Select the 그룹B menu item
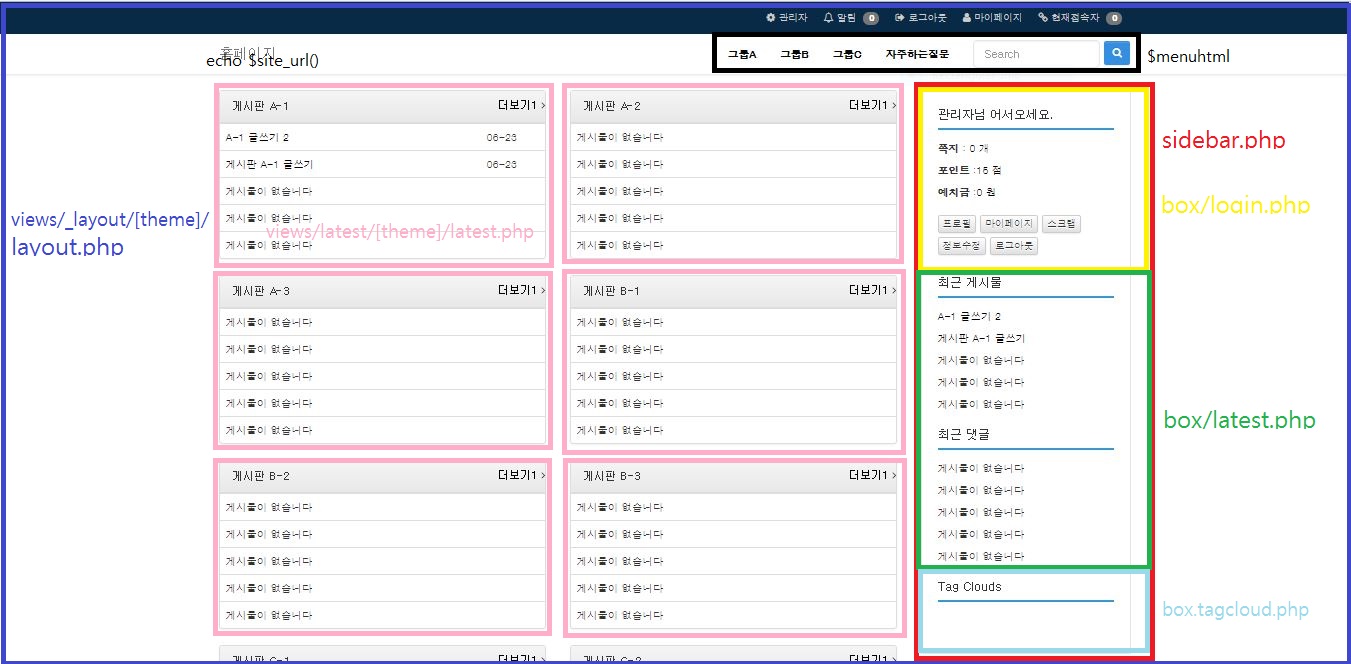 (x=794, y=54)
